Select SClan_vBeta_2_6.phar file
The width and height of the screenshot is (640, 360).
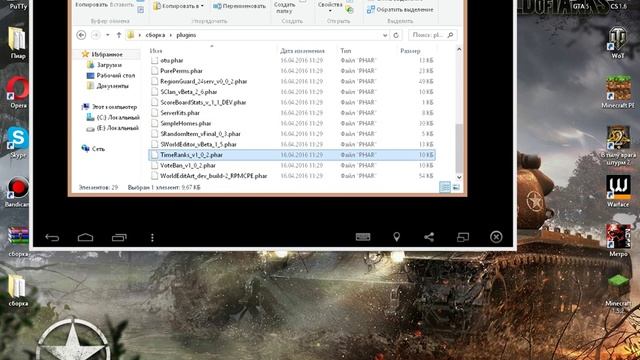[292, 92]
